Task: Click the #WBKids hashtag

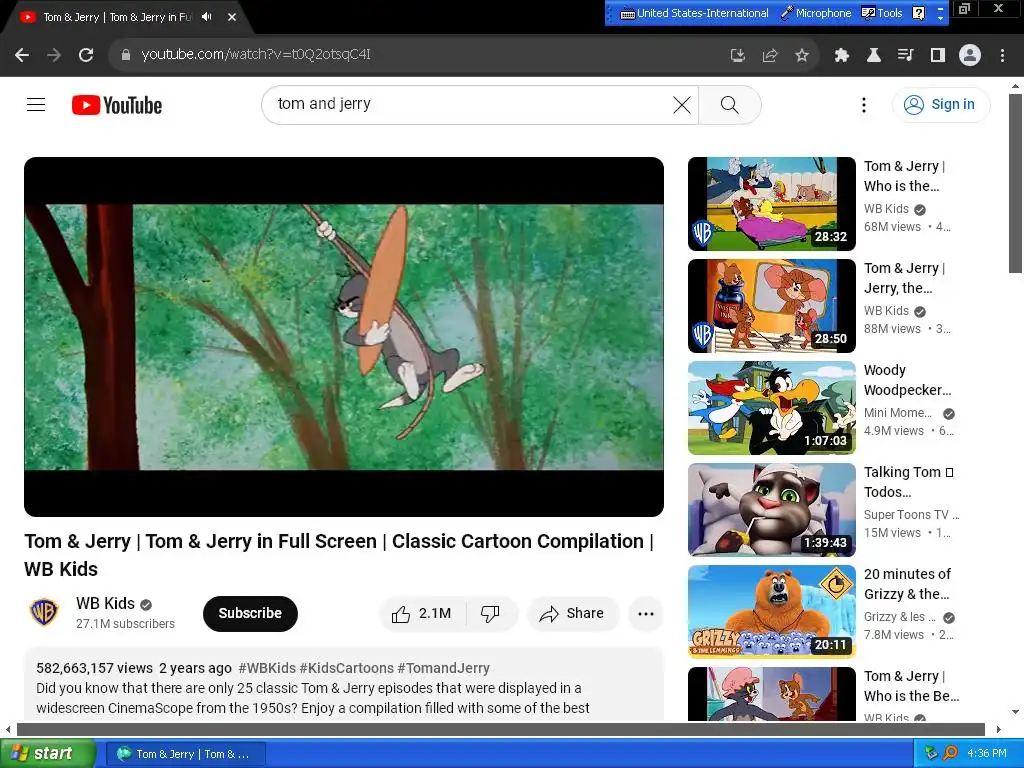Action: point(267,668)
